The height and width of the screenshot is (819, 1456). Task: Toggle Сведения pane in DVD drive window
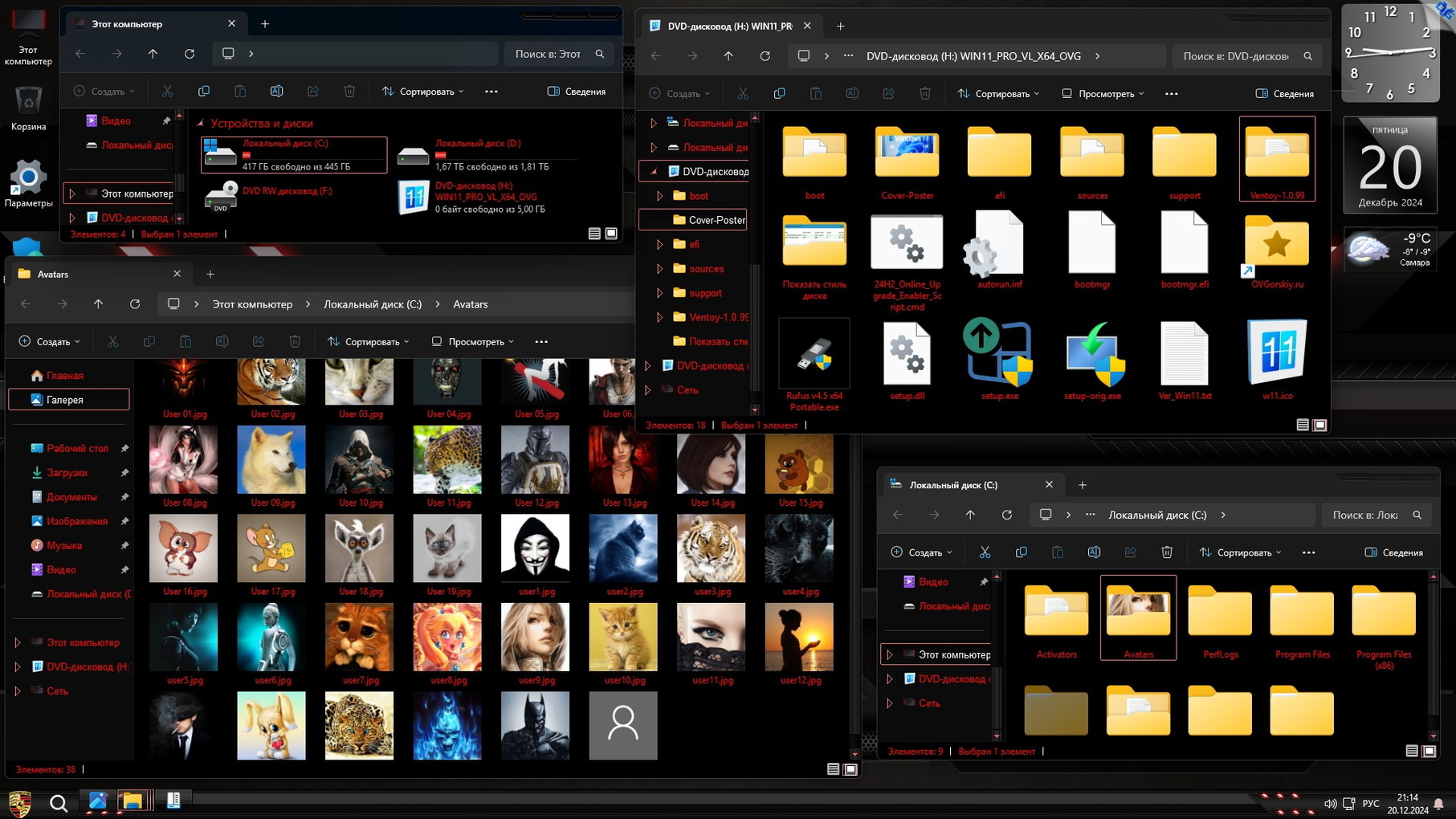click(1284, 94)
